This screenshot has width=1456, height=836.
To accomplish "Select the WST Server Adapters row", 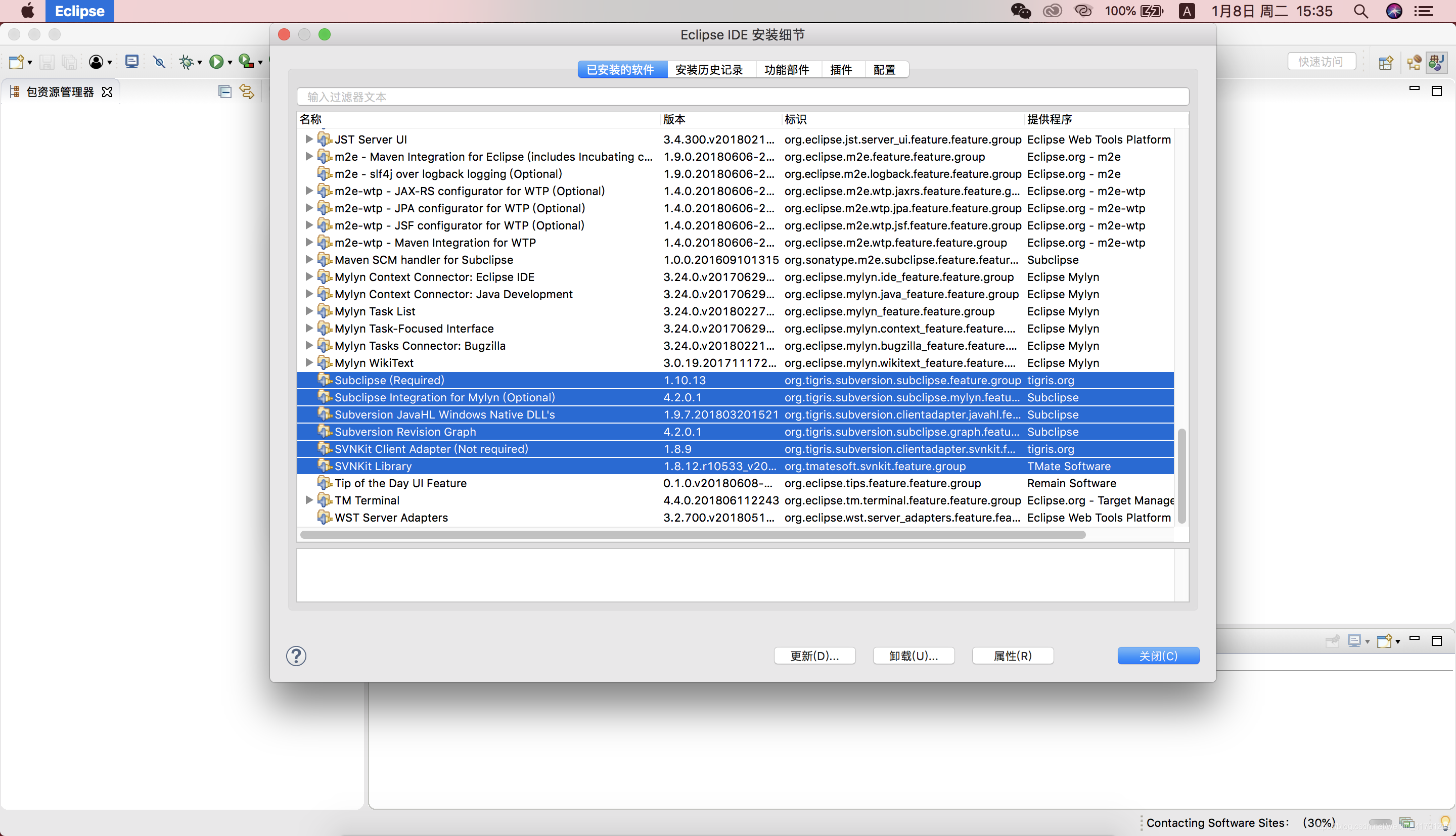I will (736, 518).
